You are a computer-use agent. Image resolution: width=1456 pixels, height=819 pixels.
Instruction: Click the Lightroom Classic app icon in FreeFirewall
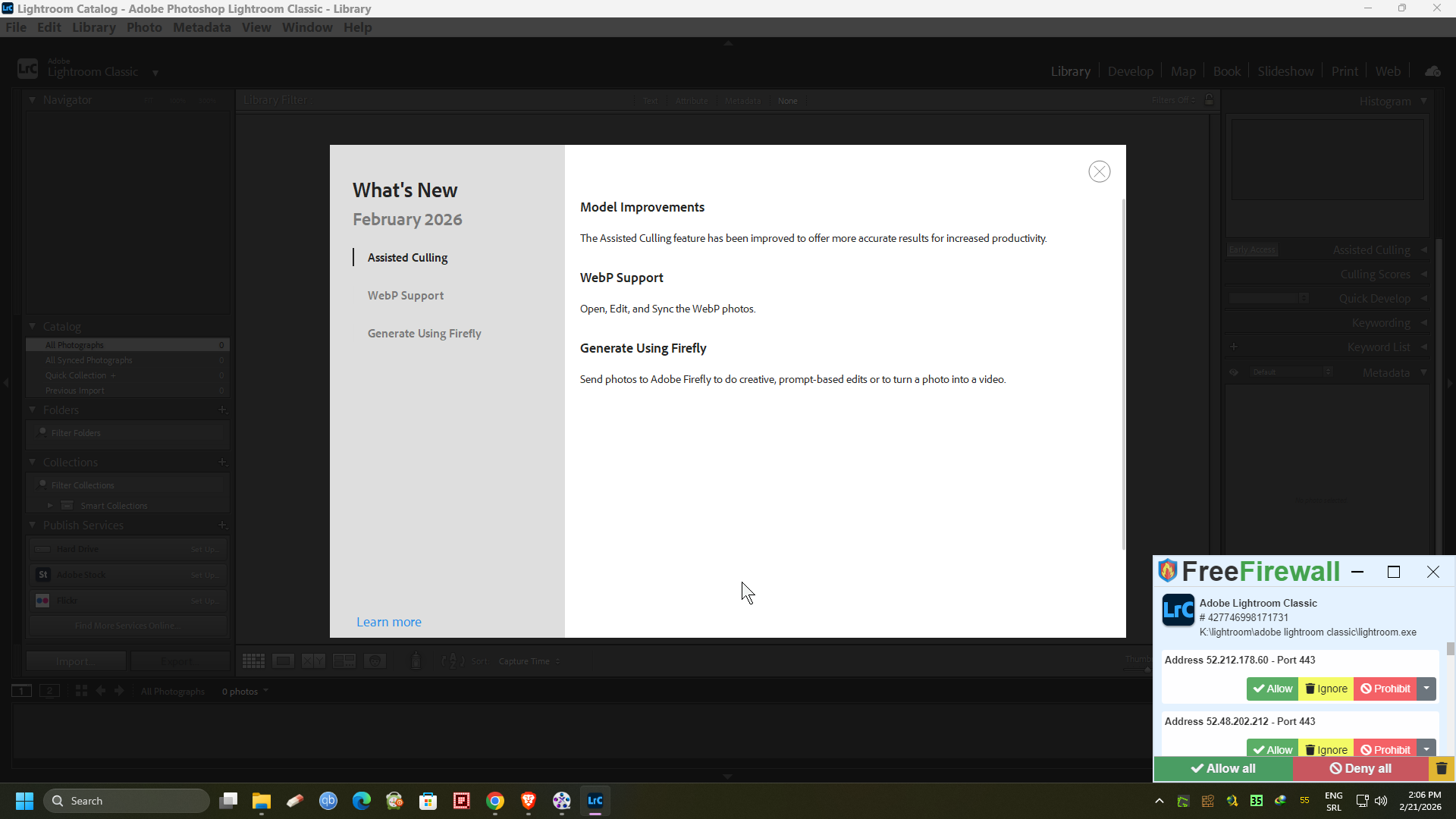point(1178,610)
